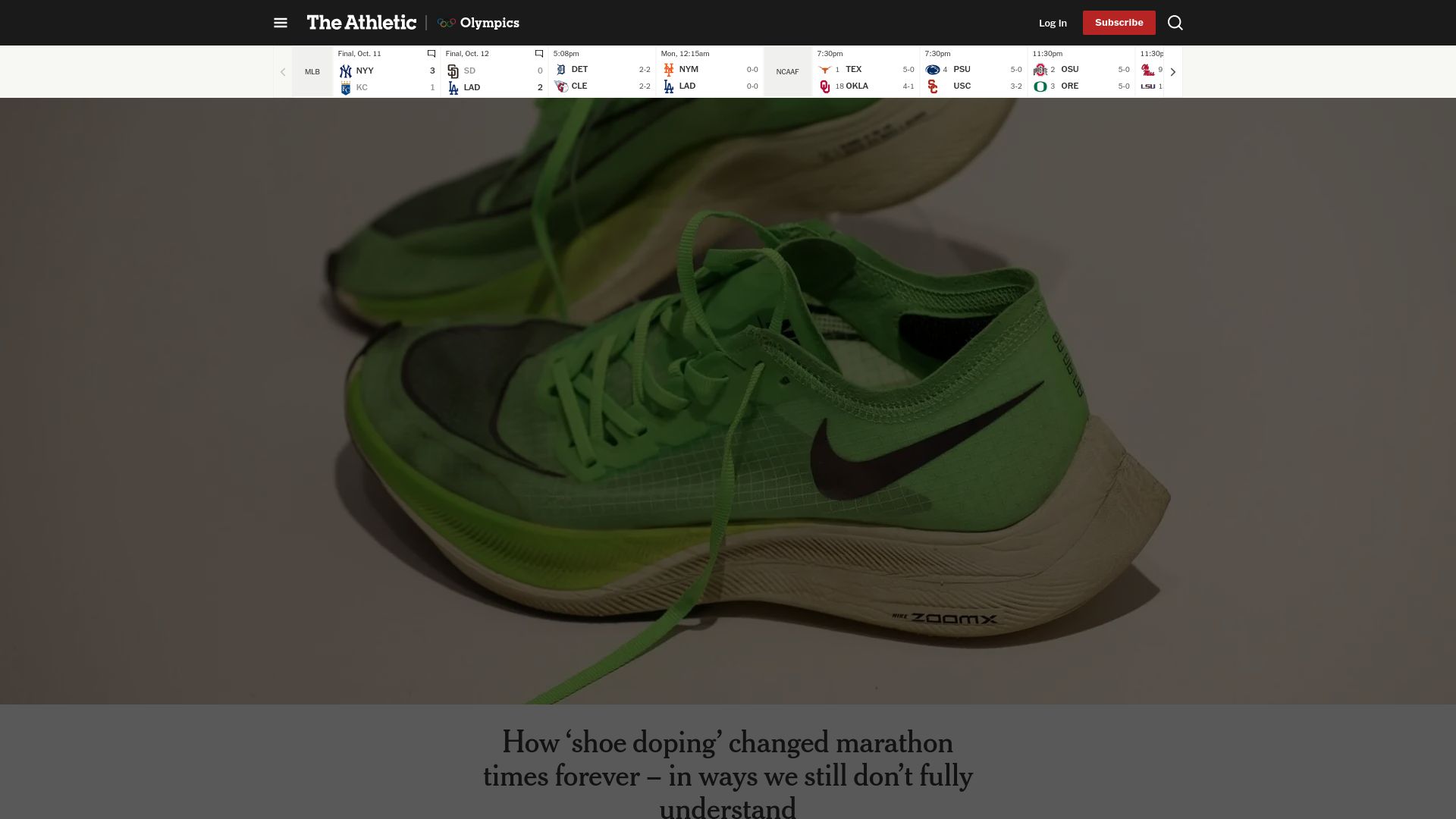Open OSU vs ORE 11:30pm game

point(1081,72)
